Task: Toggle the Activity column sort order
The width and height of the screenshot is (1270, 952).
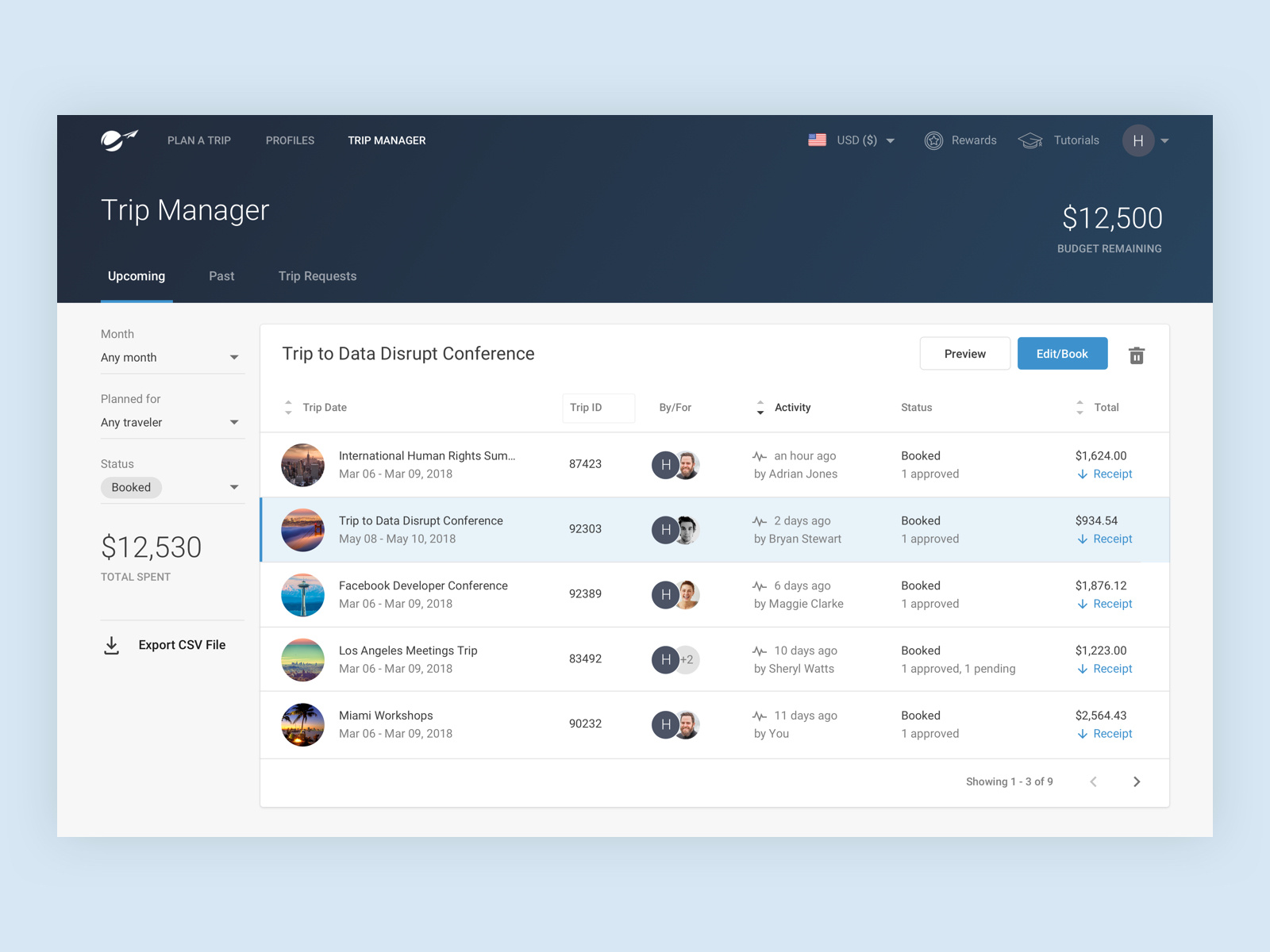Action: pos(760,407)
